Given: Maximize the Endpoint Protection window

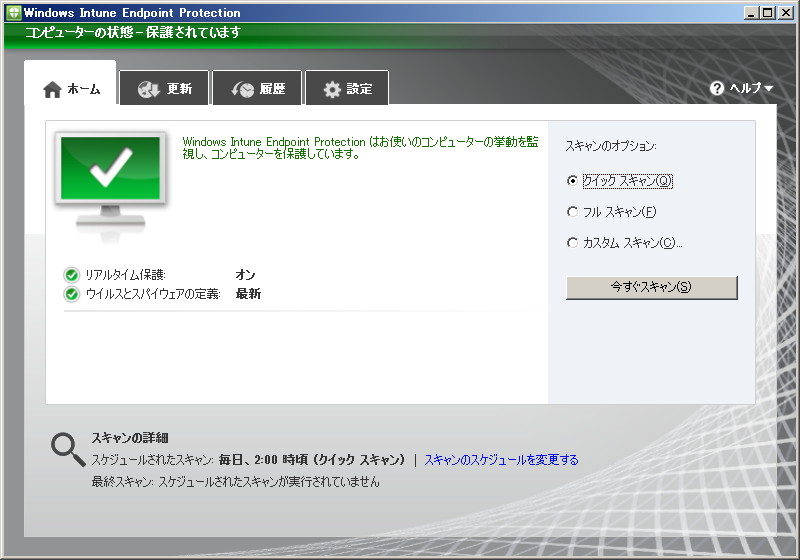Looking at the screenshot, I should [767, 13].
